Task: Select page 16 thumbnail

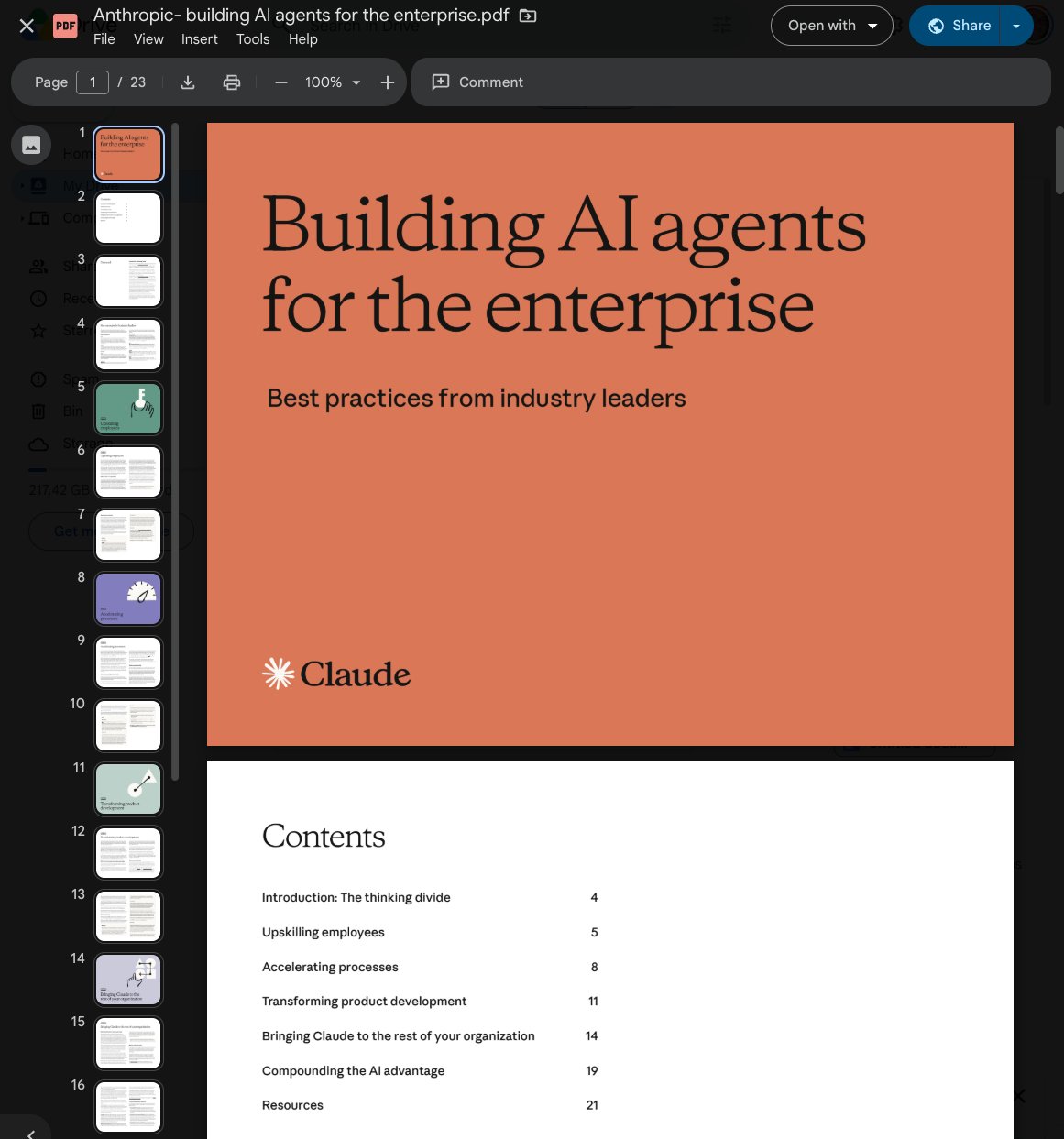Action: click(128, 1106)
